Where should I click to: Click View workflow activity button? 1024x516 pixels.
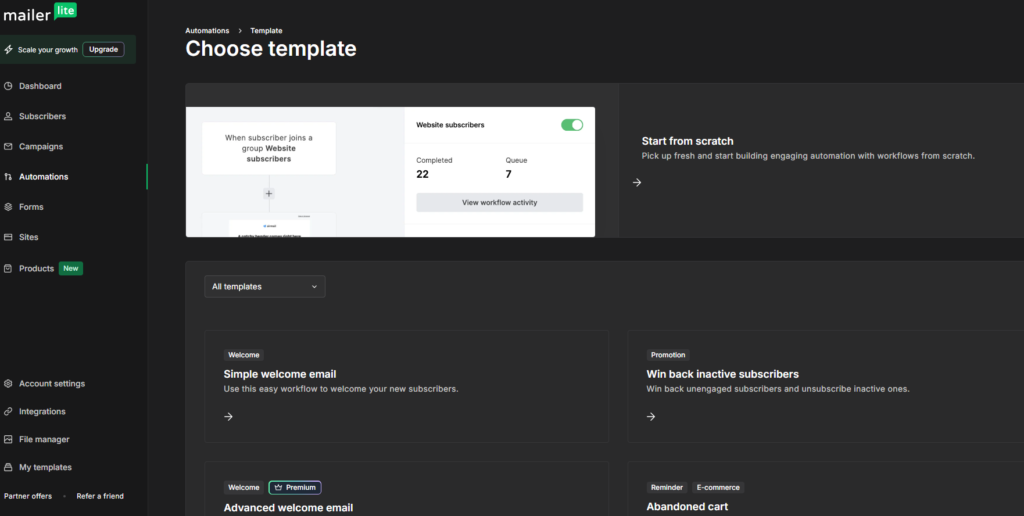pos(500,202)
